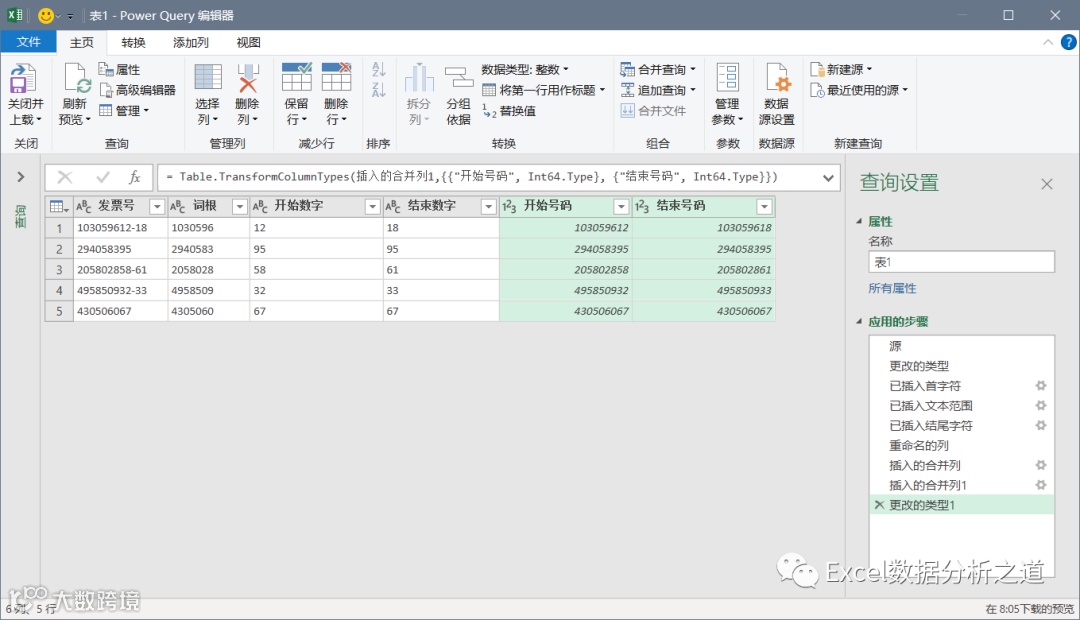This screenshot has height=620, width=1080.
Task: Select the 源 applied step
Action: point(962,346)
